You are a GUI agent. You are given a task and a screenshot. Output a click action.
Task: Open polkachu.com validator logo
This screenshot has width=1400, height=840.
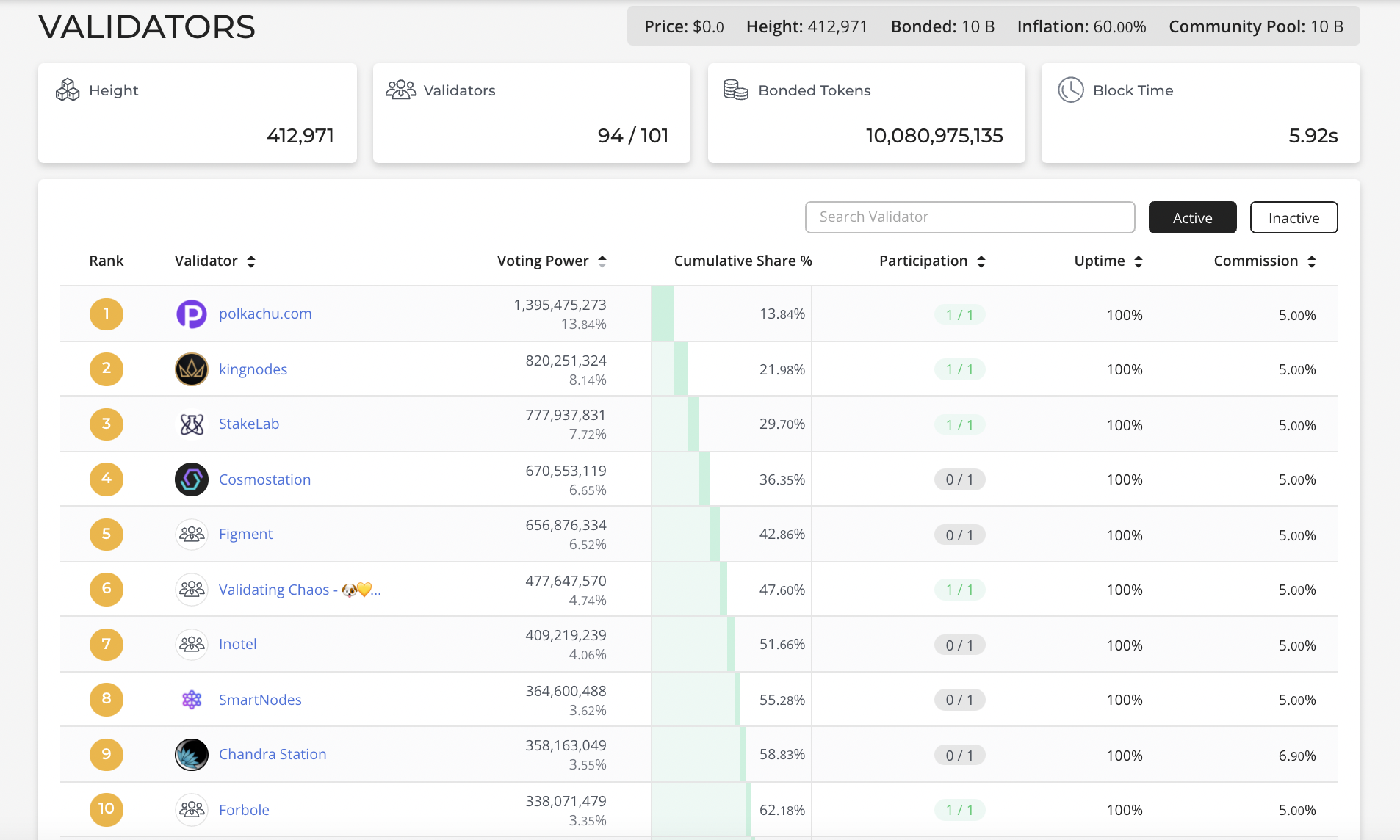(x=192, y=314)
